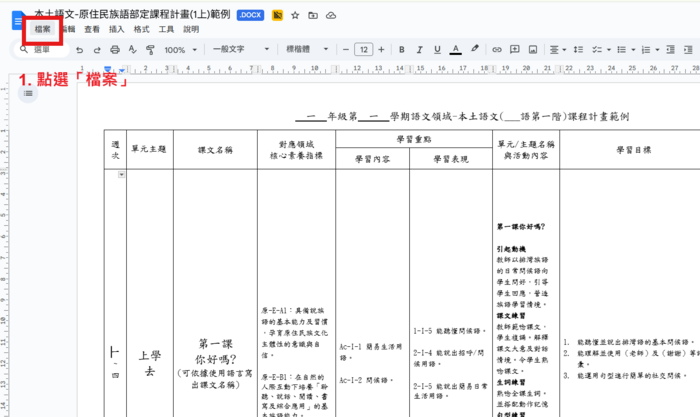Click the insert link icon
The height and width of the screenshot is (417, 700).
[498, 49]
